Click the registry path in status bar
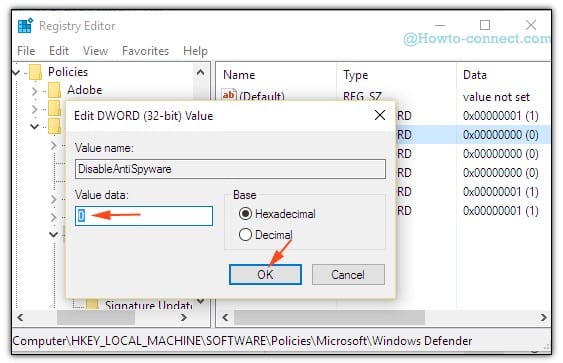Screen dimensions: 563x363 click(x=242, y=341)
